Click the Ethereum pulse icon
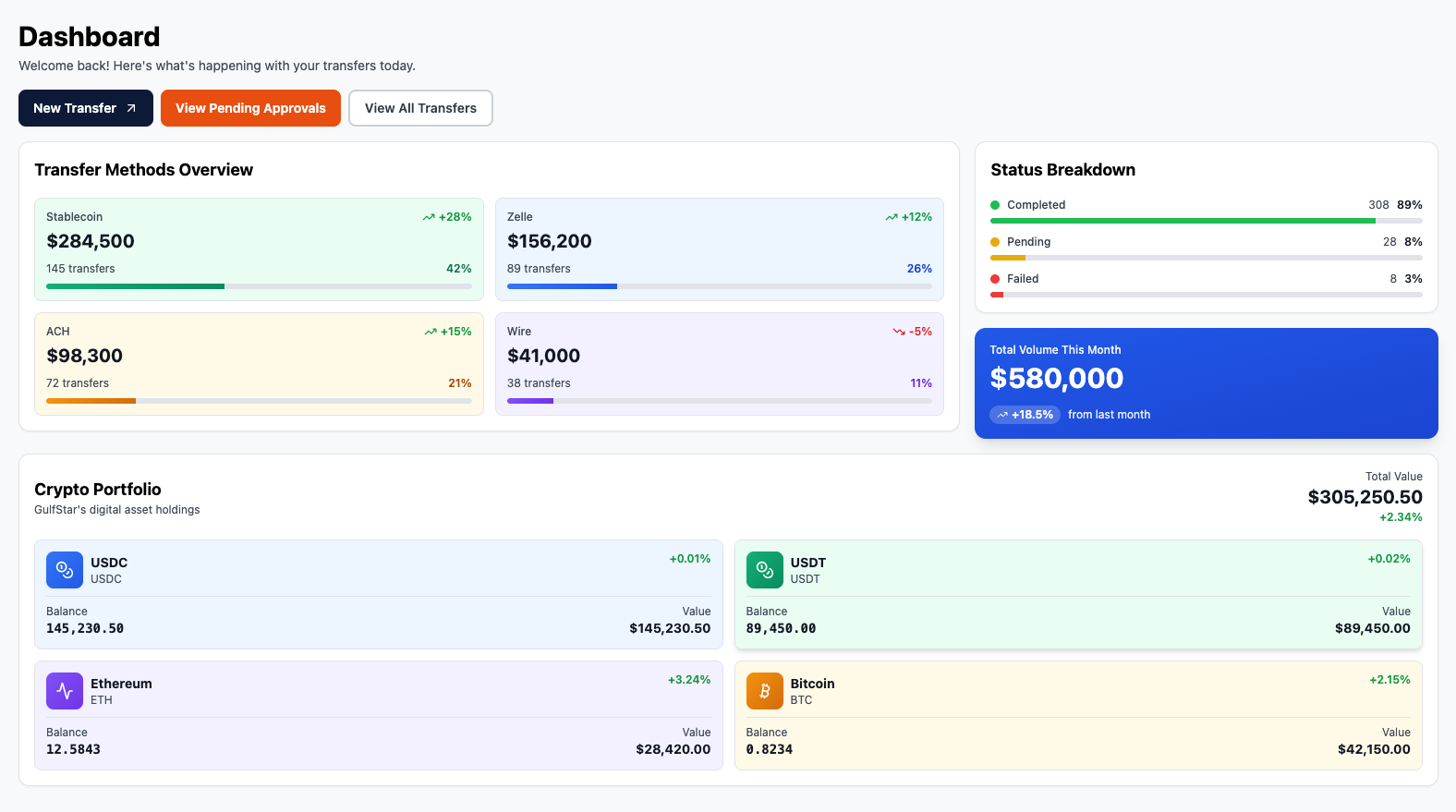 click(65, 691)
